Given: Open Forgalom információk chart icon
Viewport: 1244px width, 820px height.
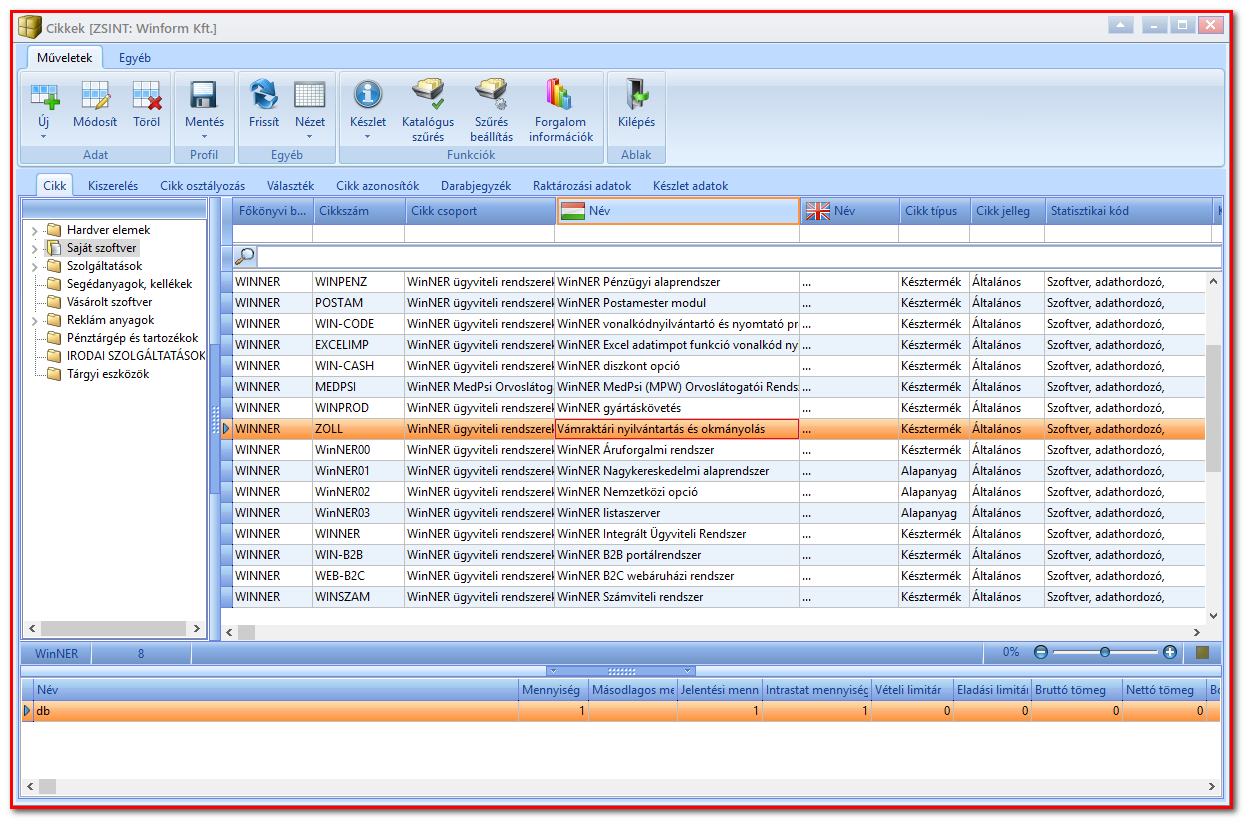Looking at the screenshot, I should pos(560,95).
